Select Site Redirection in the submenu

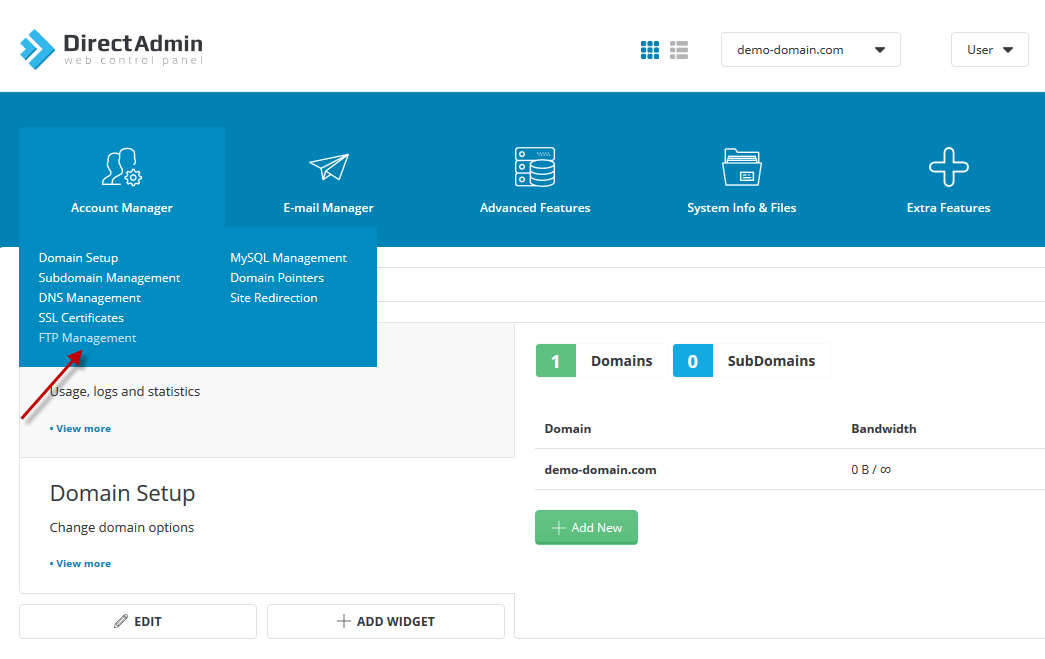coord(274,298)
